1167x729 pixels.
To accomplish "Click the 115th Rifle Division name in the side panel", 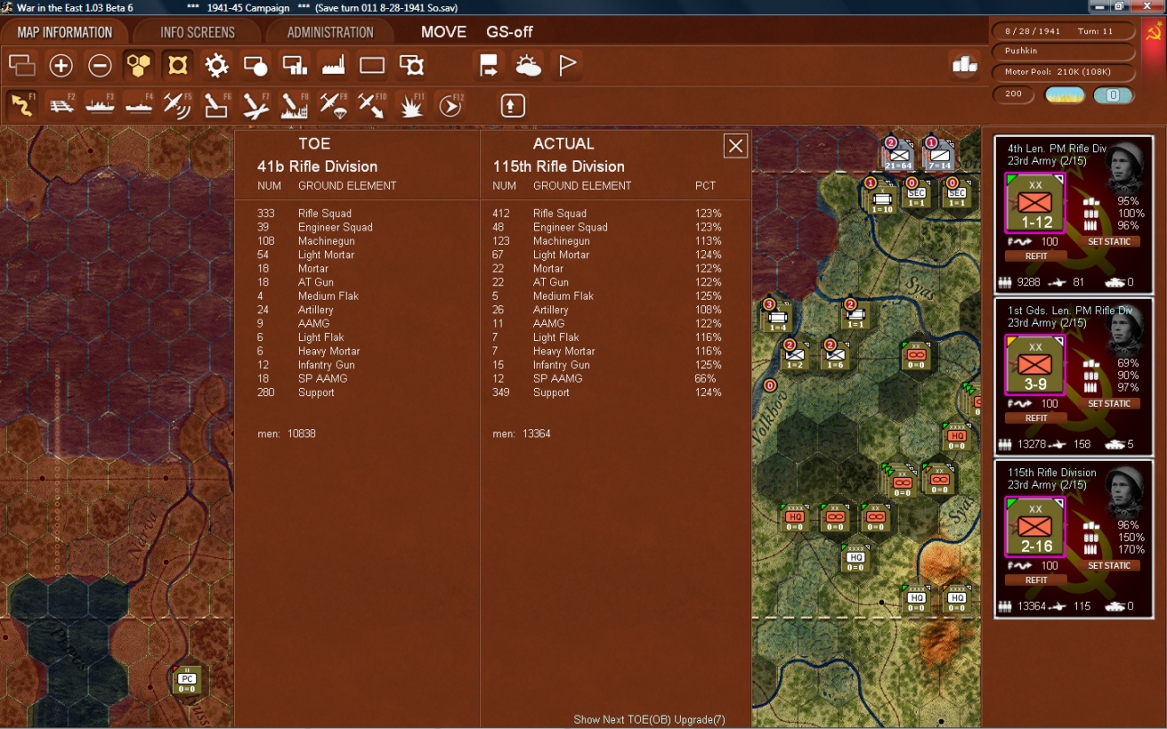I will tap(1052, 472).
